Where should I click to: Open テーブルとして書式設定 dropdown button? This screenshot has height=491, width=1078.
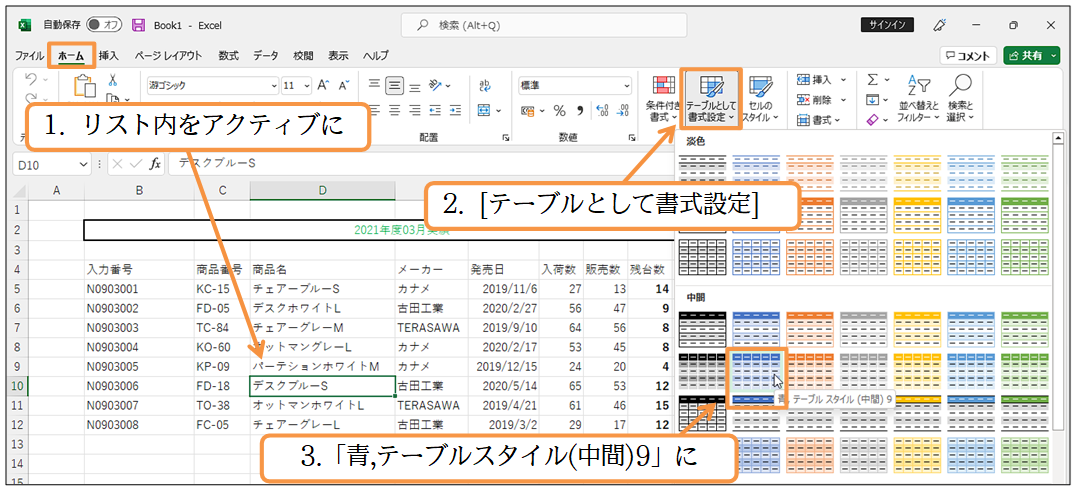point(711,100)
